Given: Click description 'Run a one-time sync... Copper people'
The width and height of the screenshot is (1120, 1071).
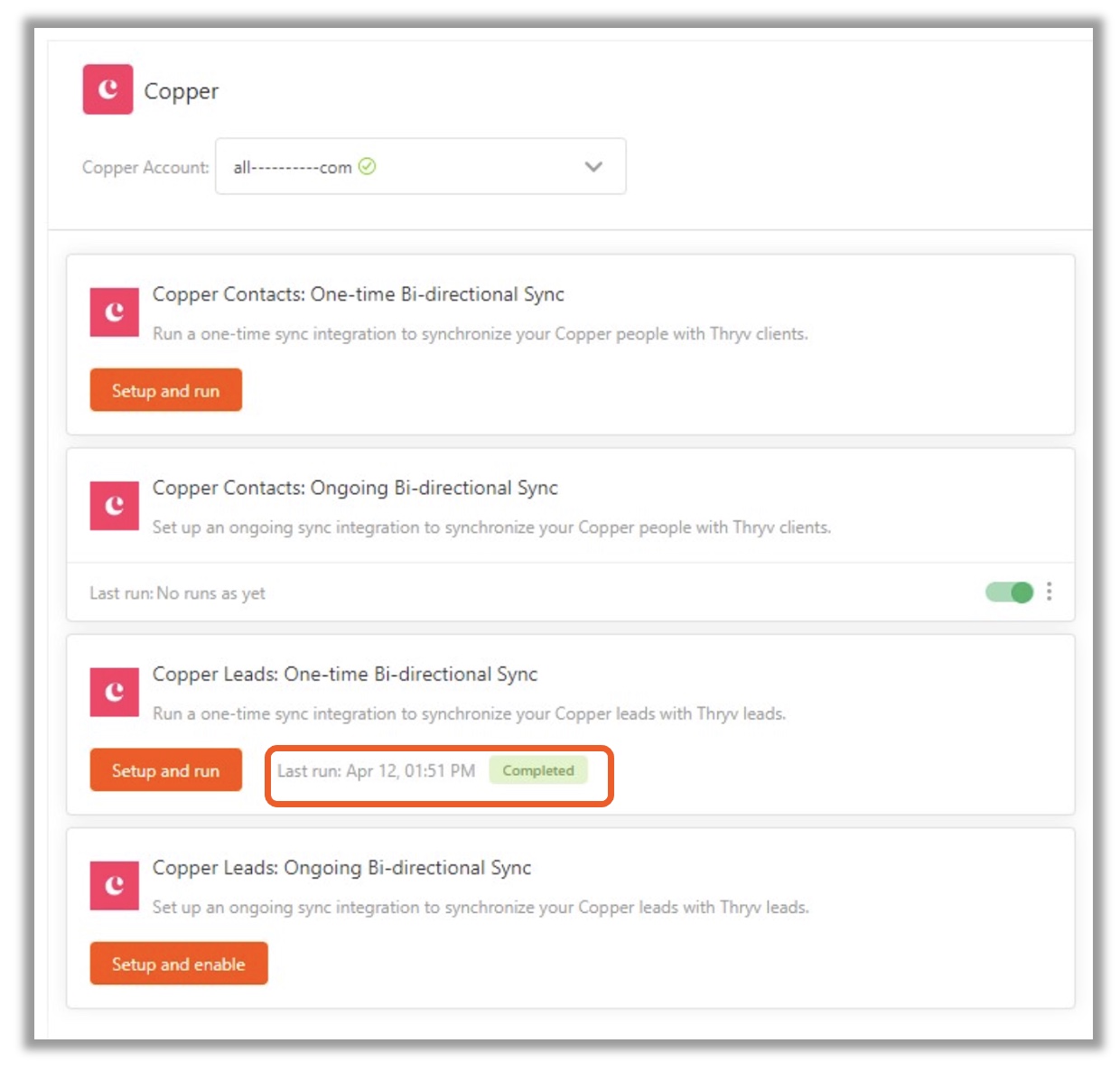Looking at the screenshot, I should pos(481,334).
